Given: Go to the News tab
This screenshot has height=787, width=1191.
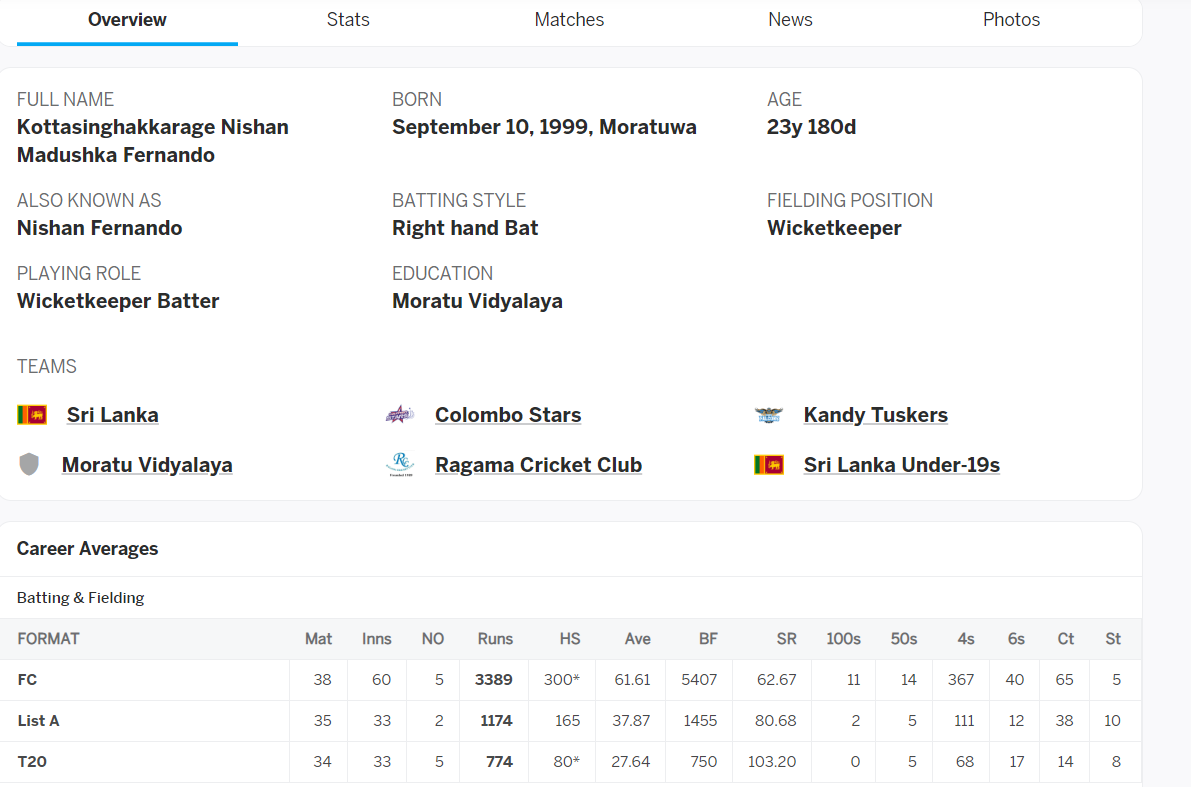Looking at the screenshot, I should 790,20.
